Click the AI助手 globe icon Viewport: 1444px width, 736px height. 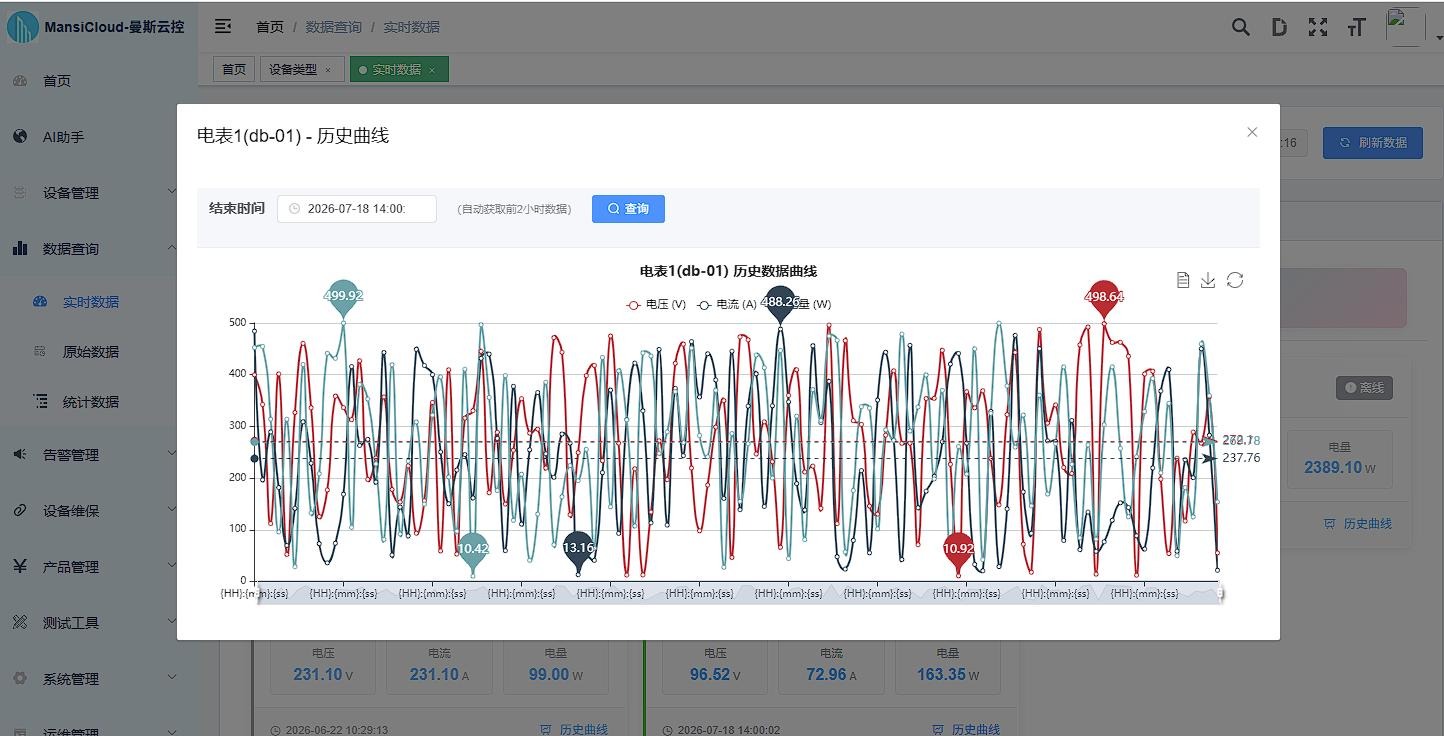click(x=20, y=137)
